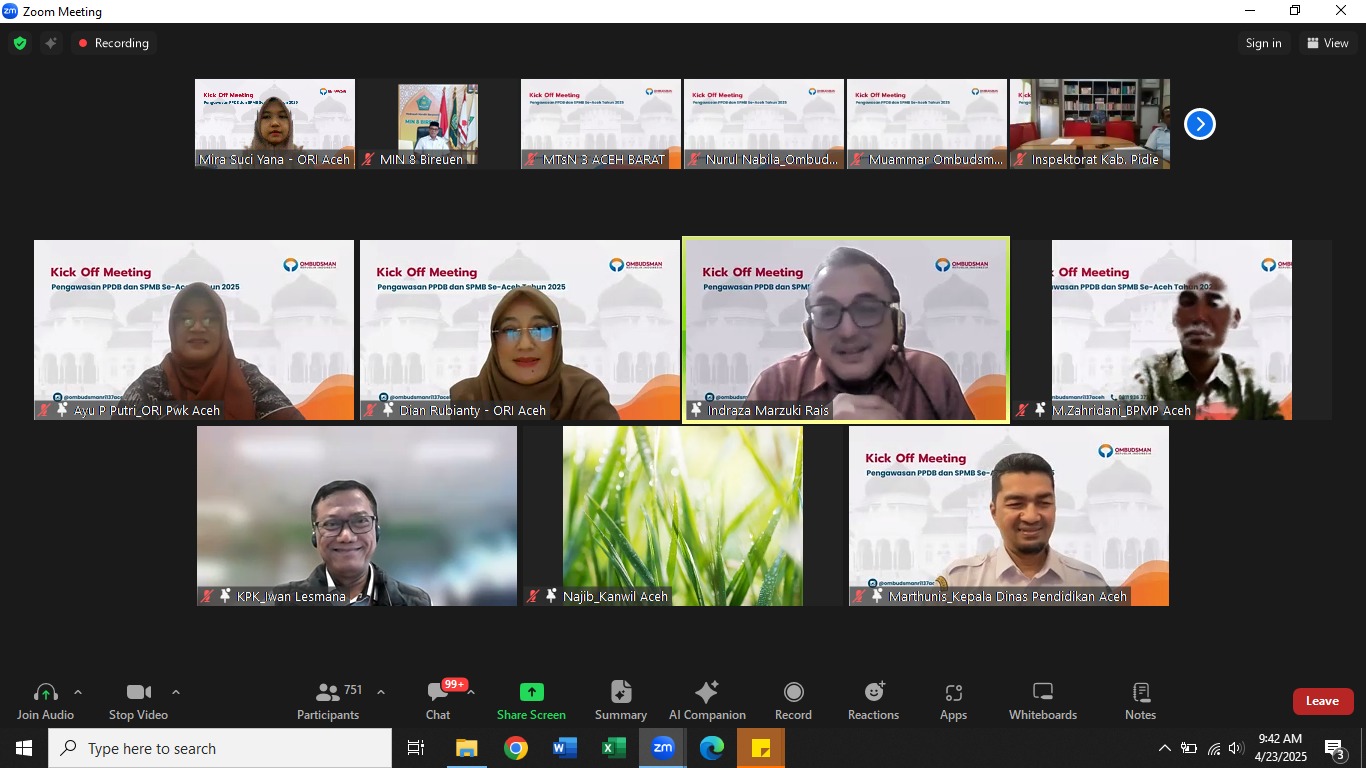Expand video options arrow next to Stop Video
Viewport: 1366px width, 768px height.
(176, 692)
